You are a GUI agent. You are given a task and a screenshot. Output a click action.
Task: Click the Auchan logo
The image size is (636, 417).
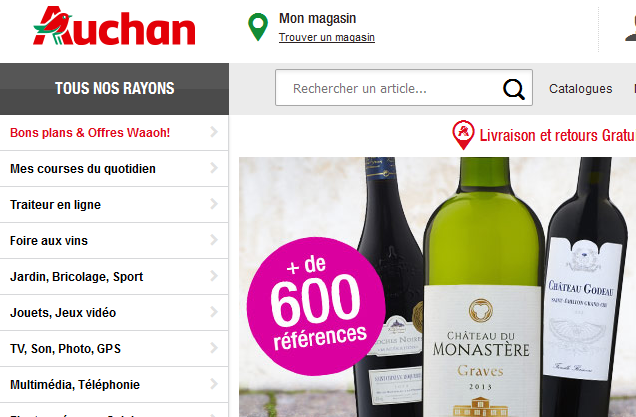[114, 26]
